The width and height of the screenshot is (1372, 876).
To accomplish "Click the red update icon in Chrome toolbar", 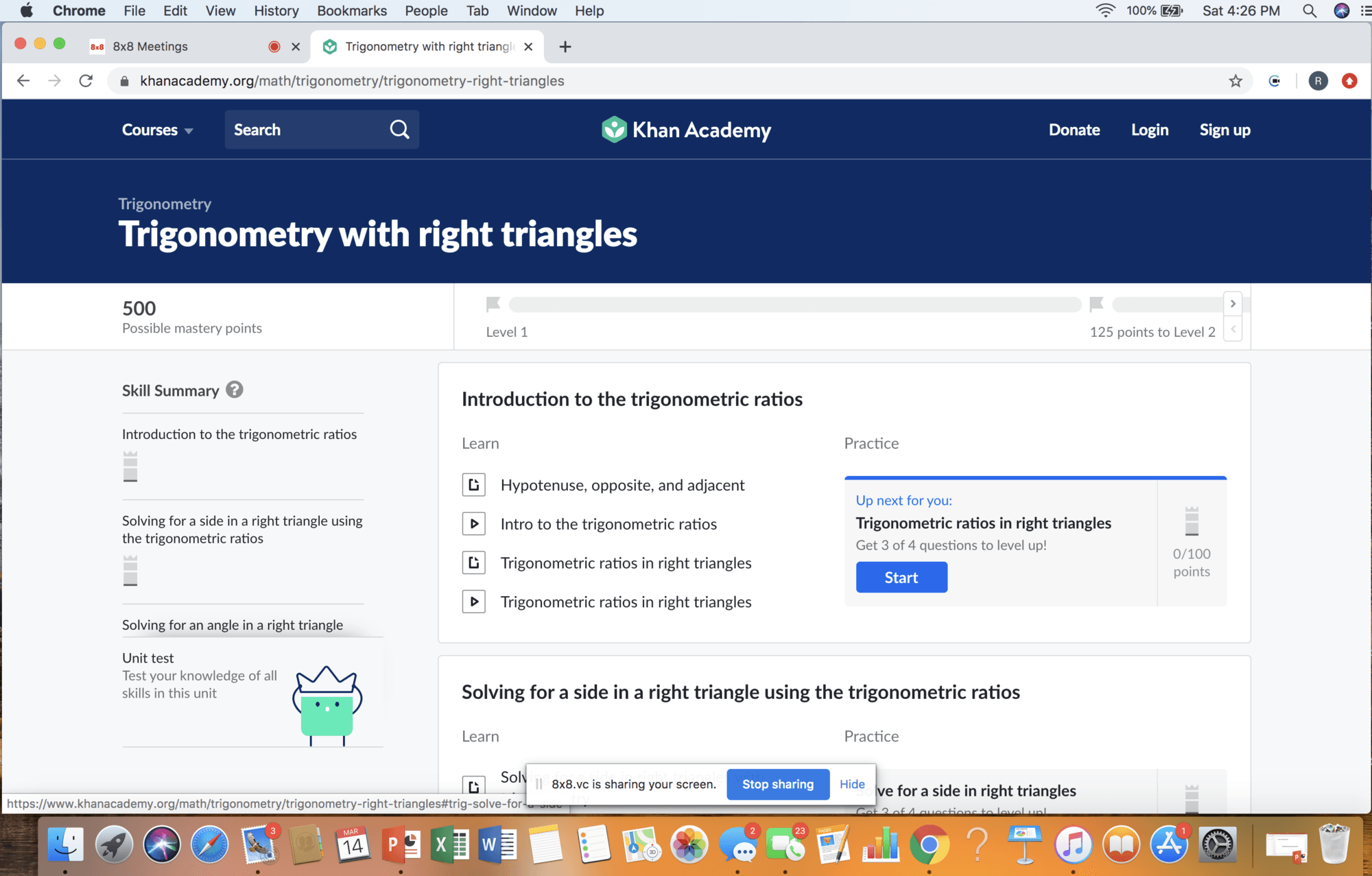I will point(1349,81).
